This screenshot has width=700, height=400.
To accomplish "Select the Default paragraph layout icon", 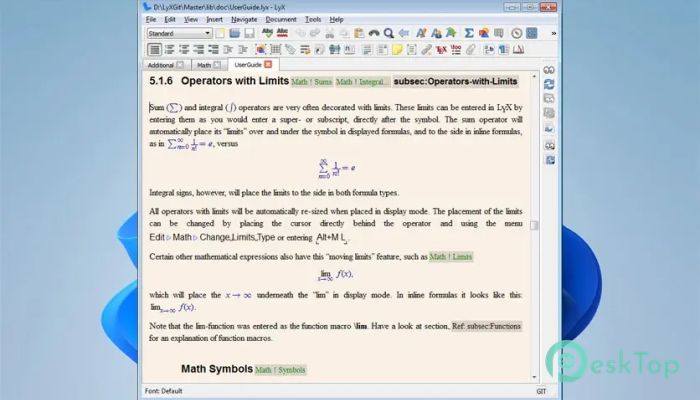I will coord(154,50).
